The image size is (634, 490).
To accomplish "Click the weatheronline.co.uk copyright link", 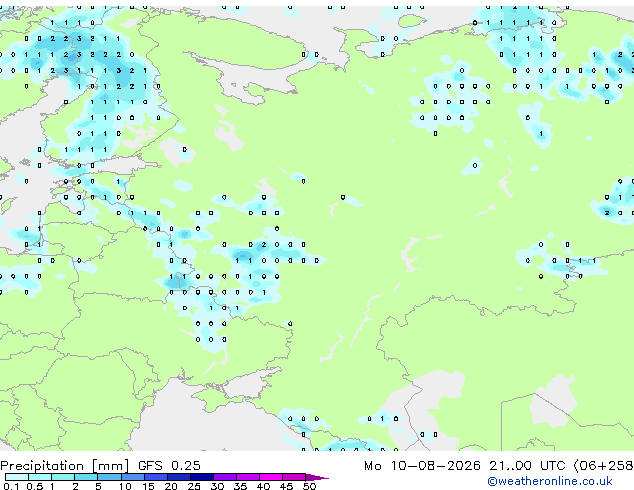I will click(x=550, y=481).
